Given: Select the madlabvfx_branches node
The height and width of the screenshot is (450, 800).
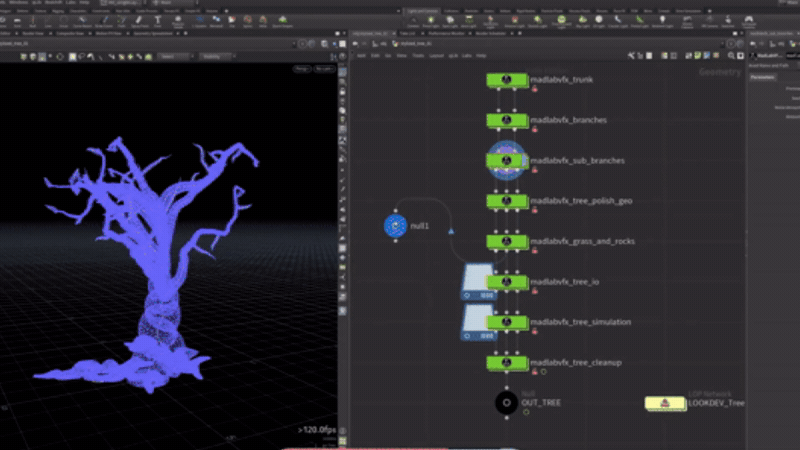Looking at the screenshot, I should coord(507,120).
